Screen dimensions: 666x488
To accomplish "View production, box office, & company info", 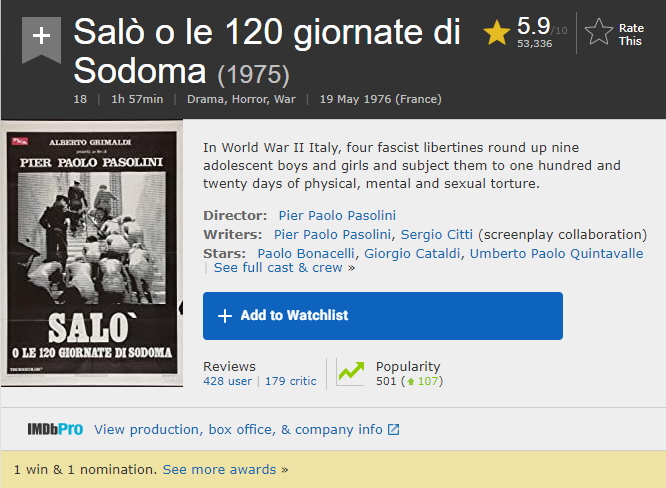I will pos(238,429).
